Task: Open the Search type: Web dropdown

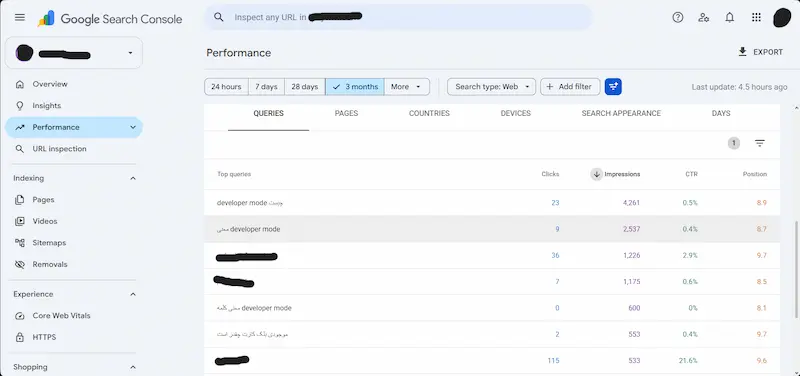Action: (491, 87)
